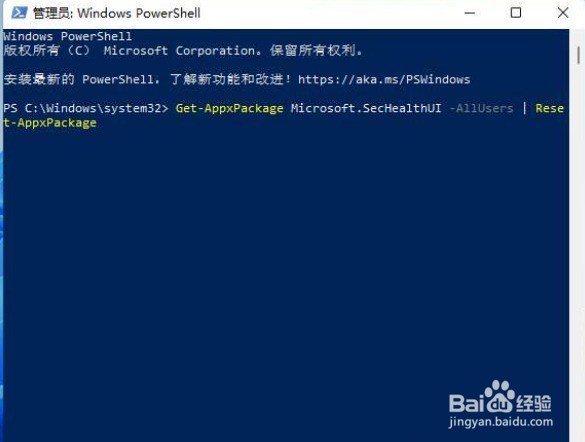Click empty terminal area below the command
The height and width of the screenshot is (442, 585).
[x=284, y=261]
